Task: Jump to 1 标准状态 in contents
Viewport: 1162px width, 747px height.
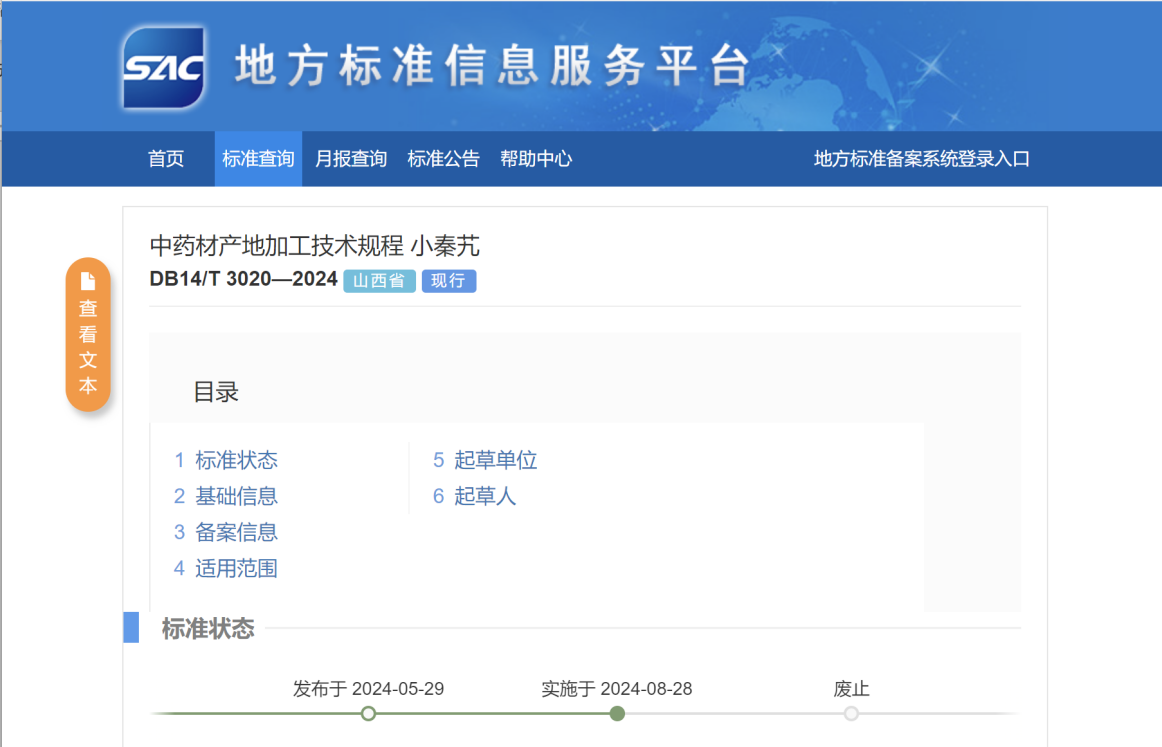Action: 226,460
